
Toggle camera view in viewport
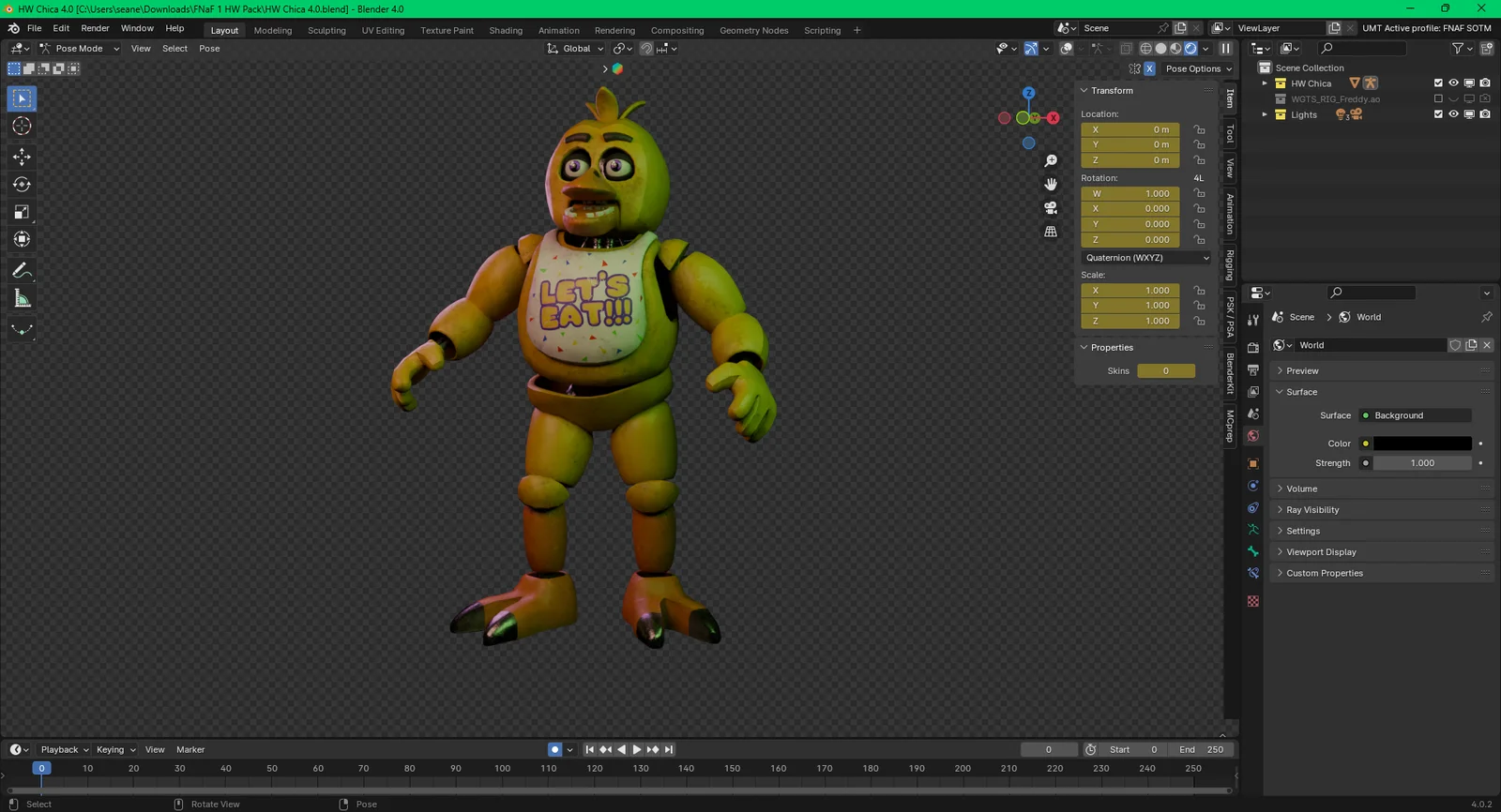(1051, 207)
